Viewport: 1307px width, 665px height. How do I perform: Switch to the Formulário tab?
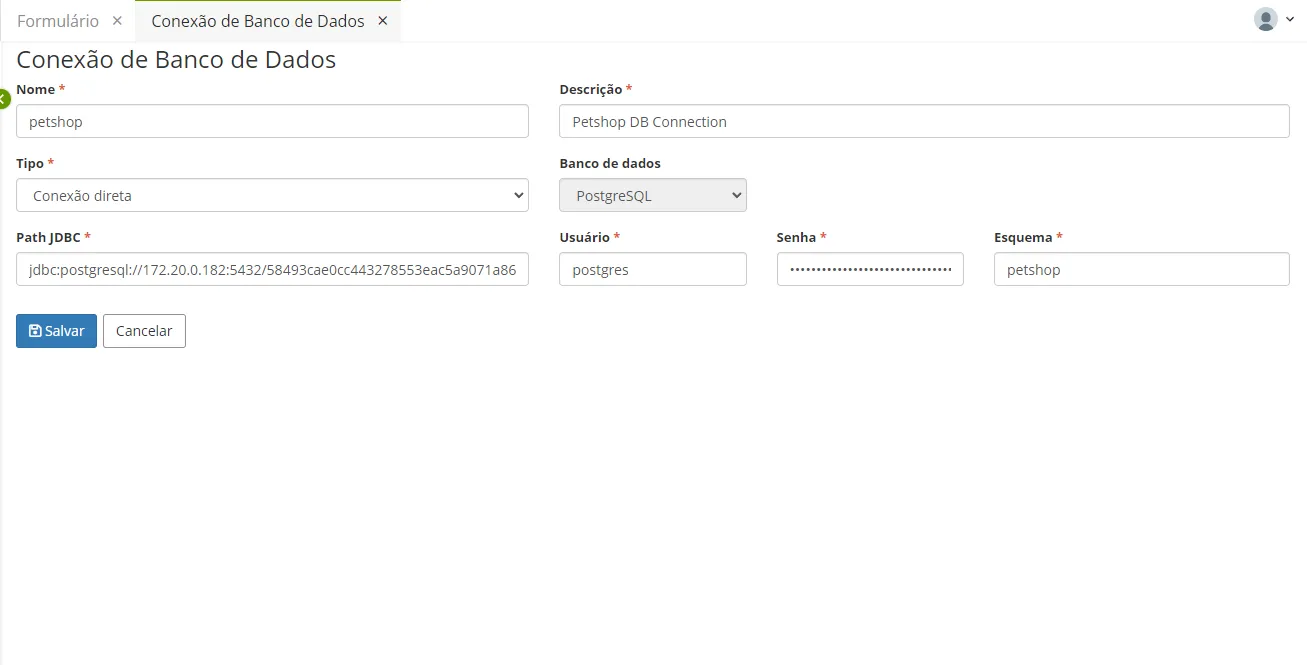[58, 21]
